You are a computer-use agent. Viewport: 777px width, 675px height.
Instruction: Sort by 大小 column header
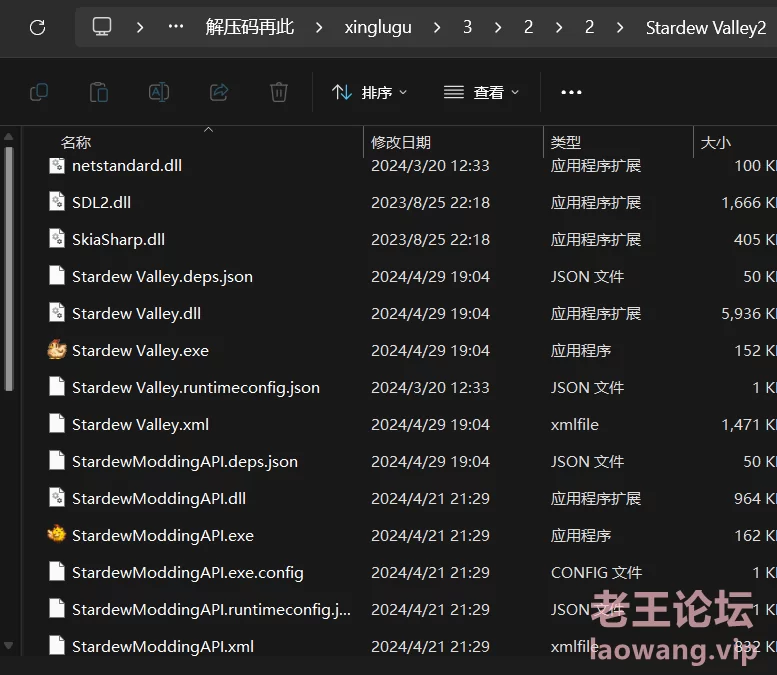pyautogui.click(x=716, y=143)
